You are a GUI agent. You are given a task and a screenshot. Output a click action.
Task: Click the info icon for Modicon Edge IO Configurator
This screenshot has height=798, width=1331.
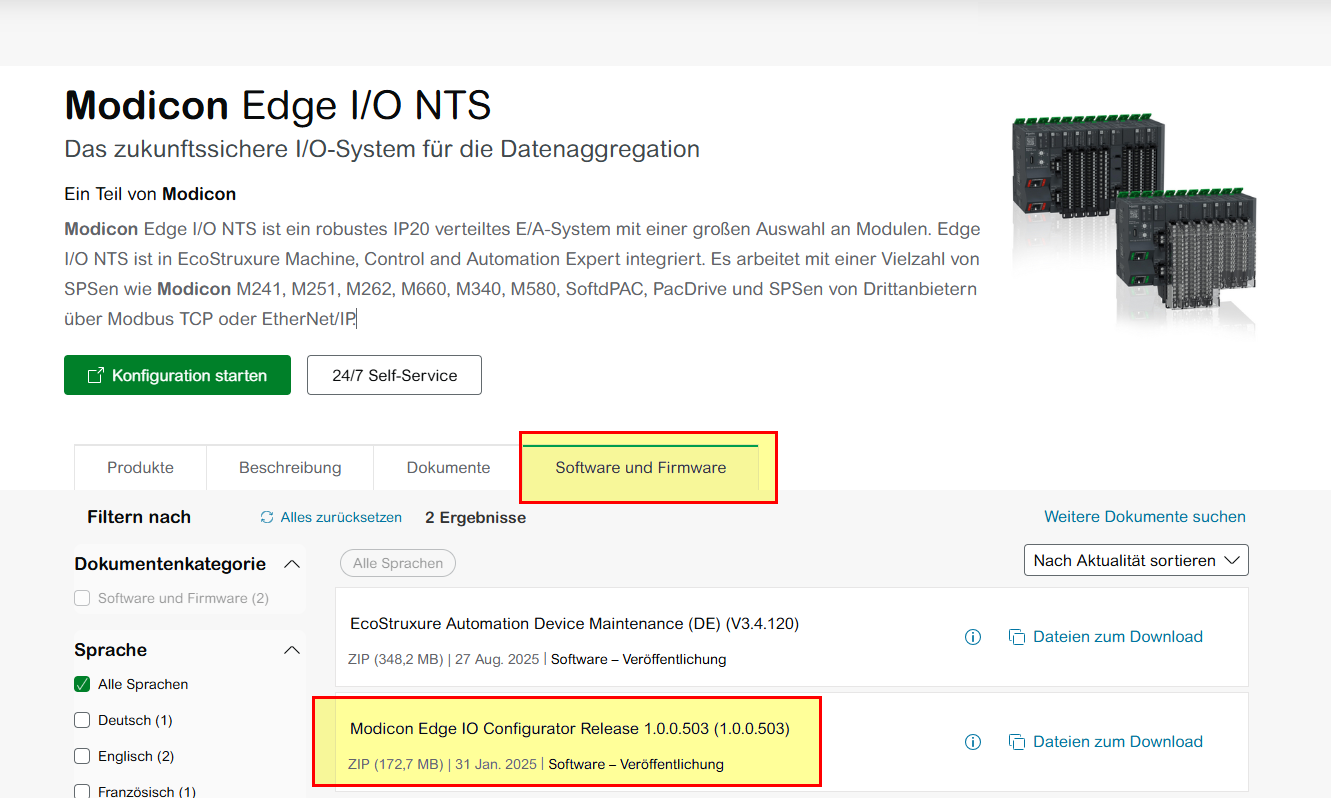[973, 742]
